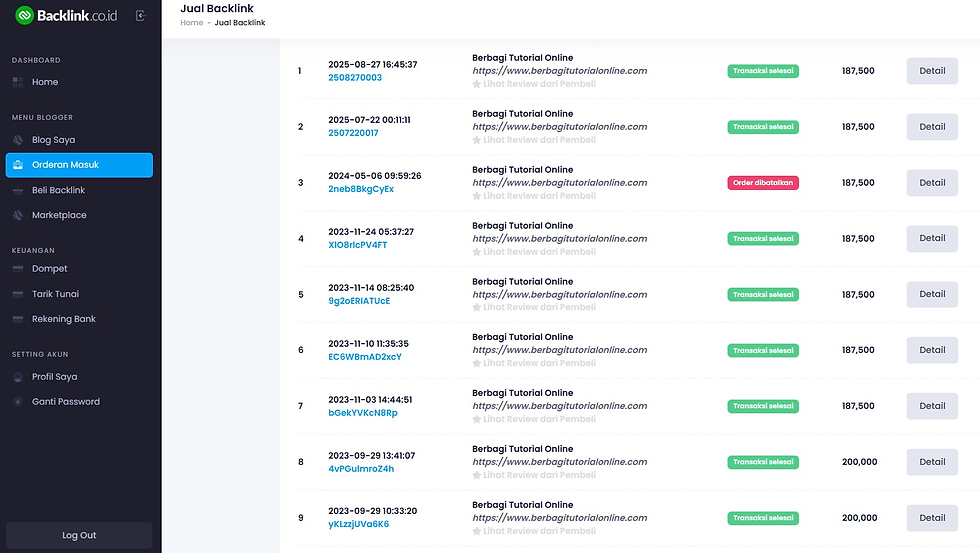Open Home in the sidebar menu
This screenshot has width=980, height=553.
(x=79, y=82)
